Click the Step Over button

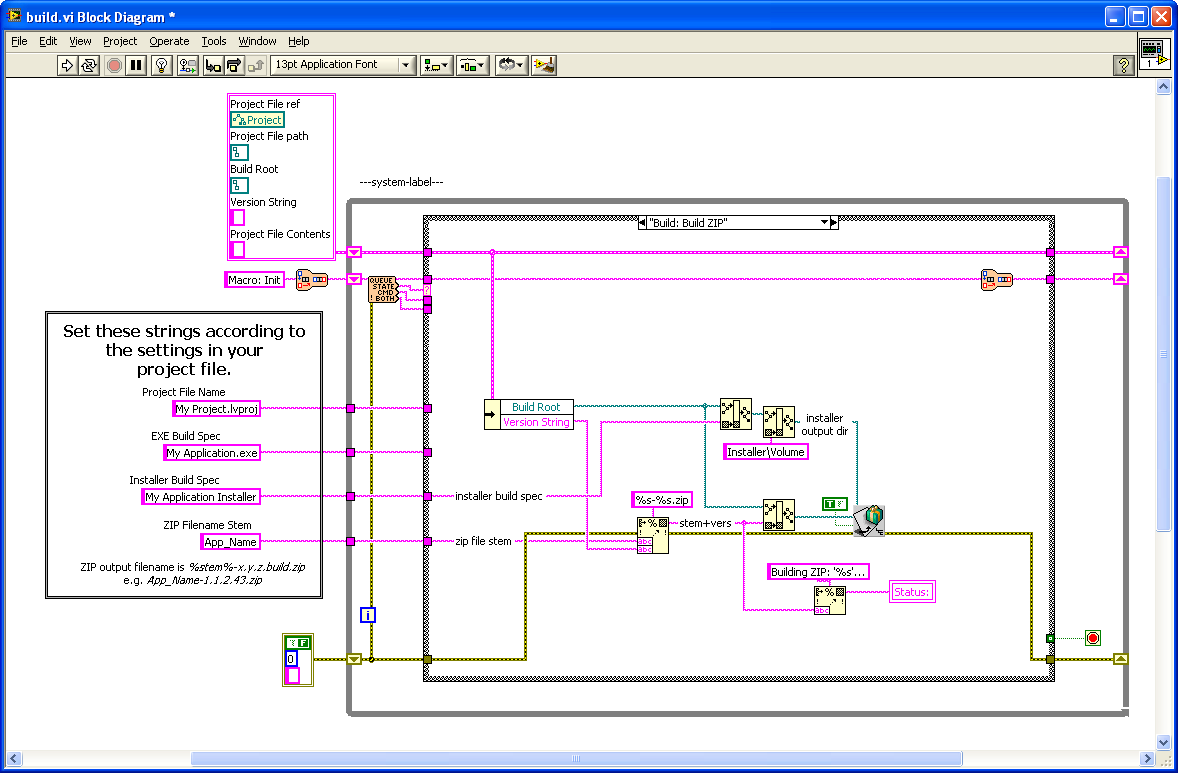pyautogui.click(x=234, y=65)
